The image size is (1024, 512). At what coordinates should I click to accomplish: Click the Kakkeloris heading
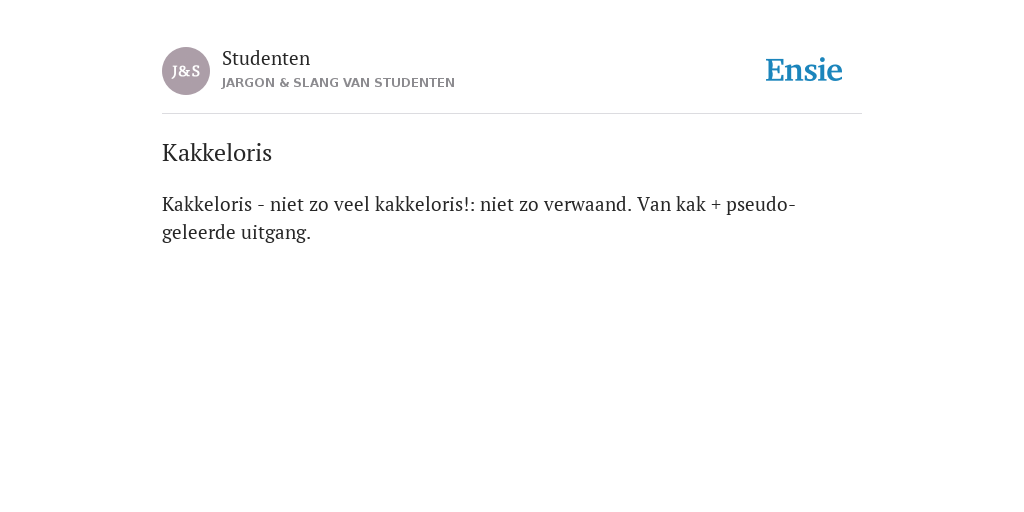point(217,153)
